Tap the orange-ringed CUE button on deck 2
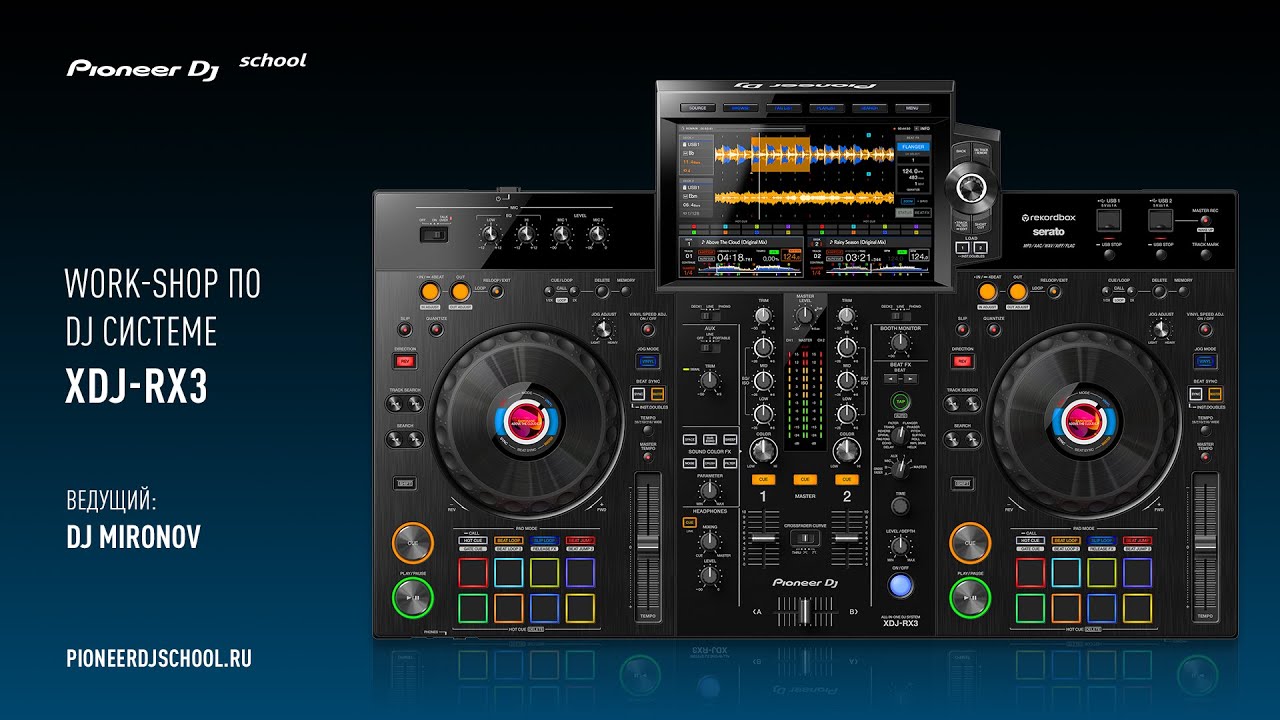The image size is (1280, 720). (969, 543)
